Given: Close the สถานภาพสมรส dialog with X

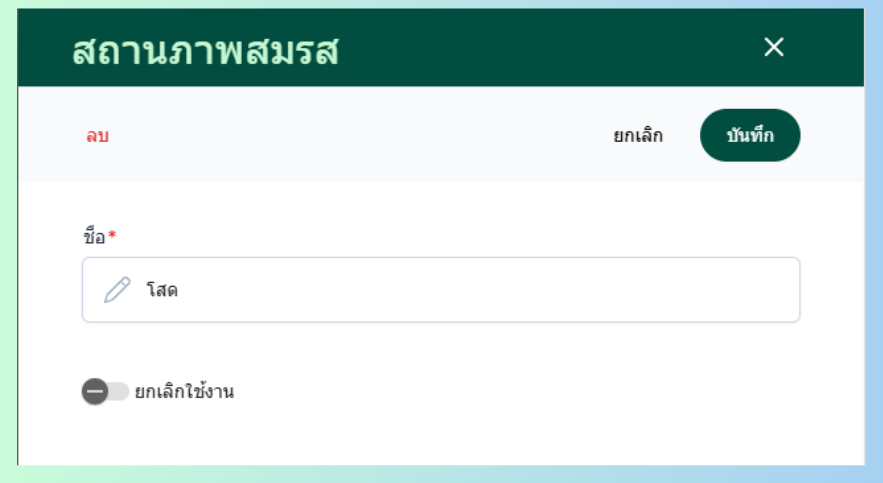Looking at the screenshot, I should [773, 47].
